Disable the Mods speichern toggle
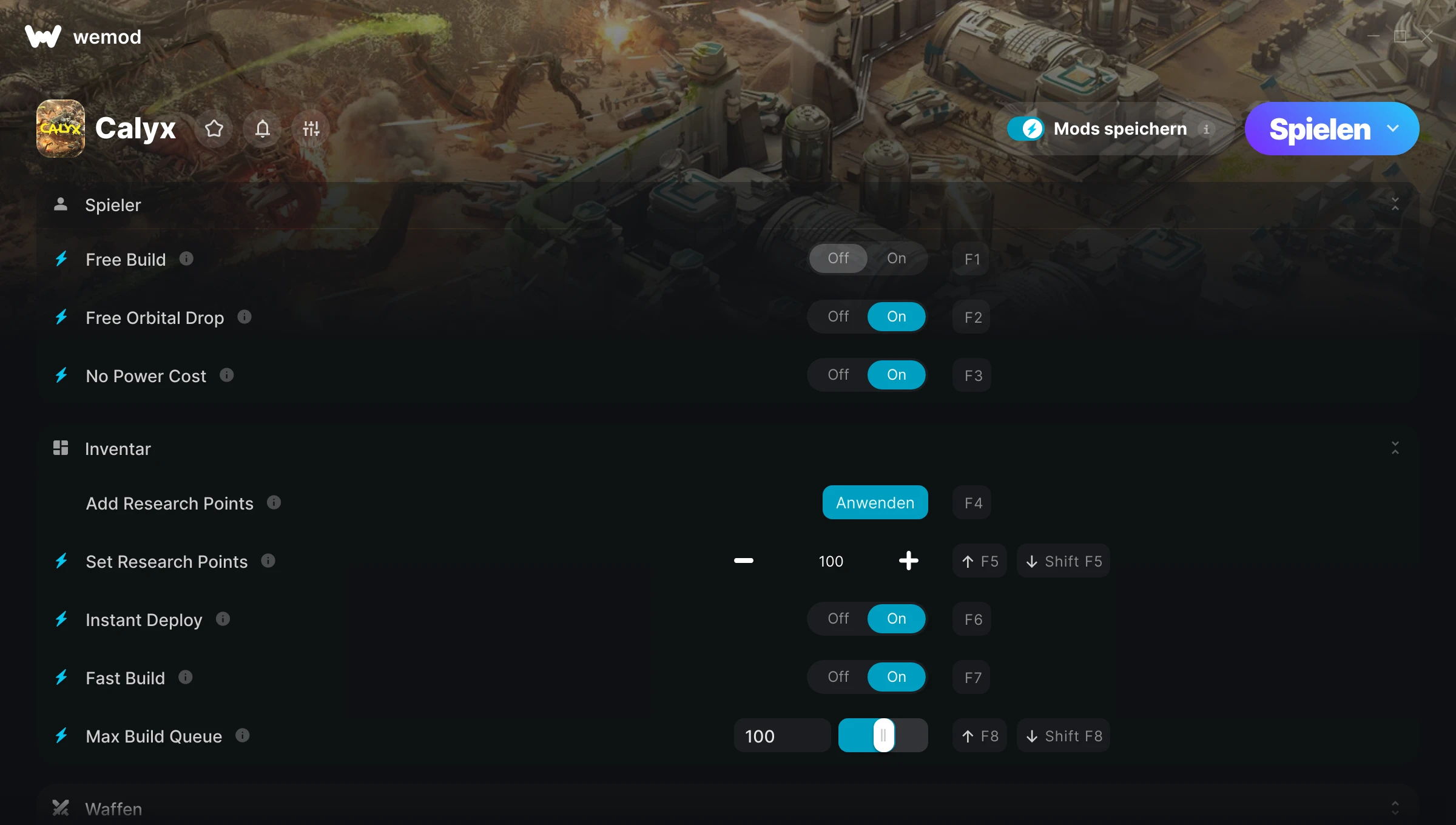The width and height of the screenshot is (1456, 825). (1026, 129)
